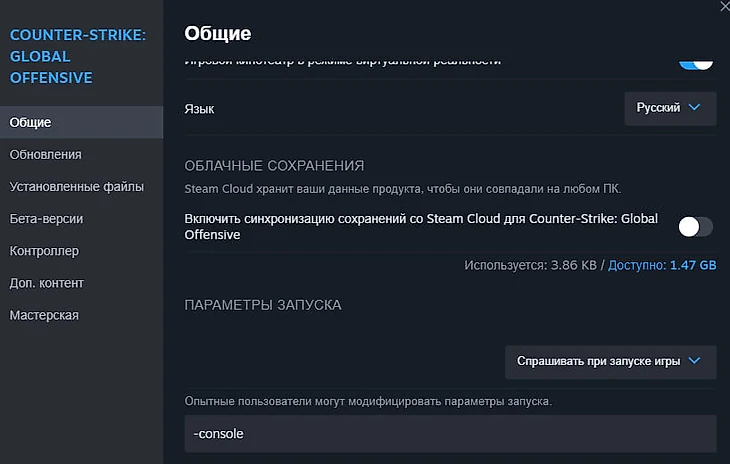Image resolution: width=730 pixels, height=464 pixels.
Task: Open the Общие settings tab
Action: (x=81, y=122)
